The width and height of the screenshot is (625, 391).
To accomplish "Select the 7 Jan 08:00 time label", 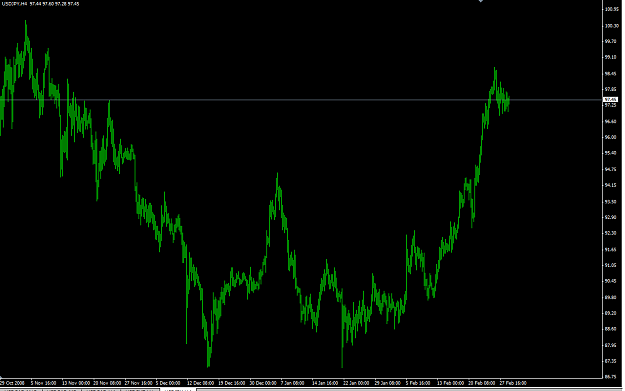I will tap(293, 383).
